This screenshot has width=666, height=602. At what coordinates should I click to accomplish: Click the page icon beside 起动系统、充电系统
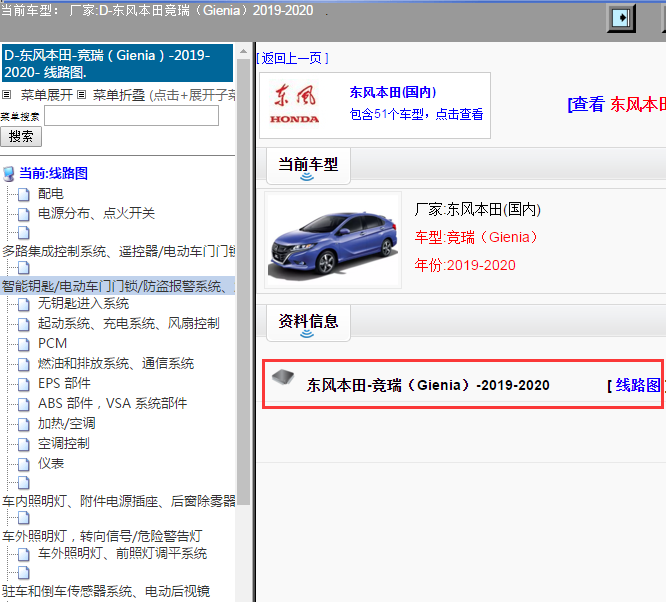click(24, 324)
